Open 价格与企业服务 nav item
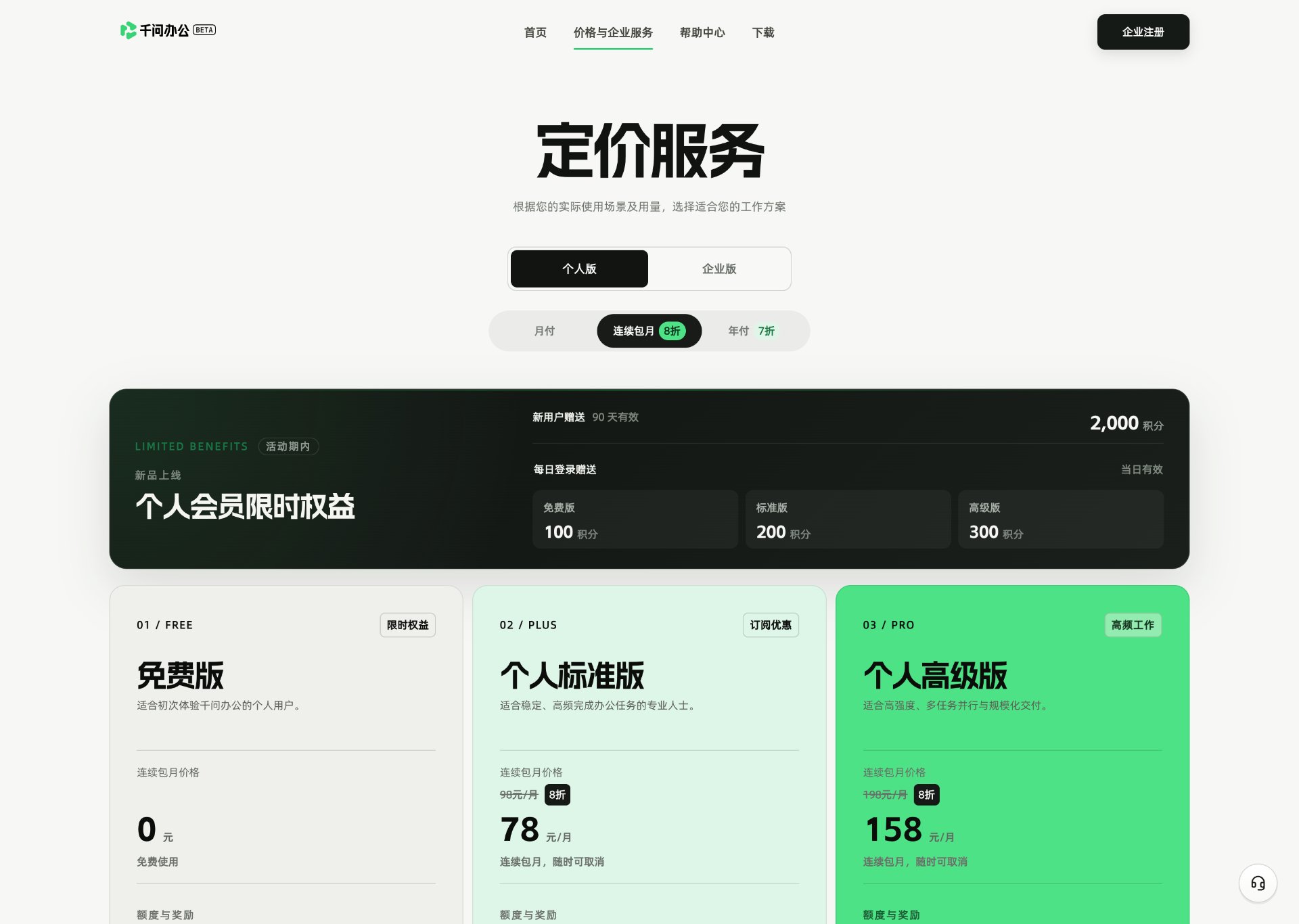 613,32
